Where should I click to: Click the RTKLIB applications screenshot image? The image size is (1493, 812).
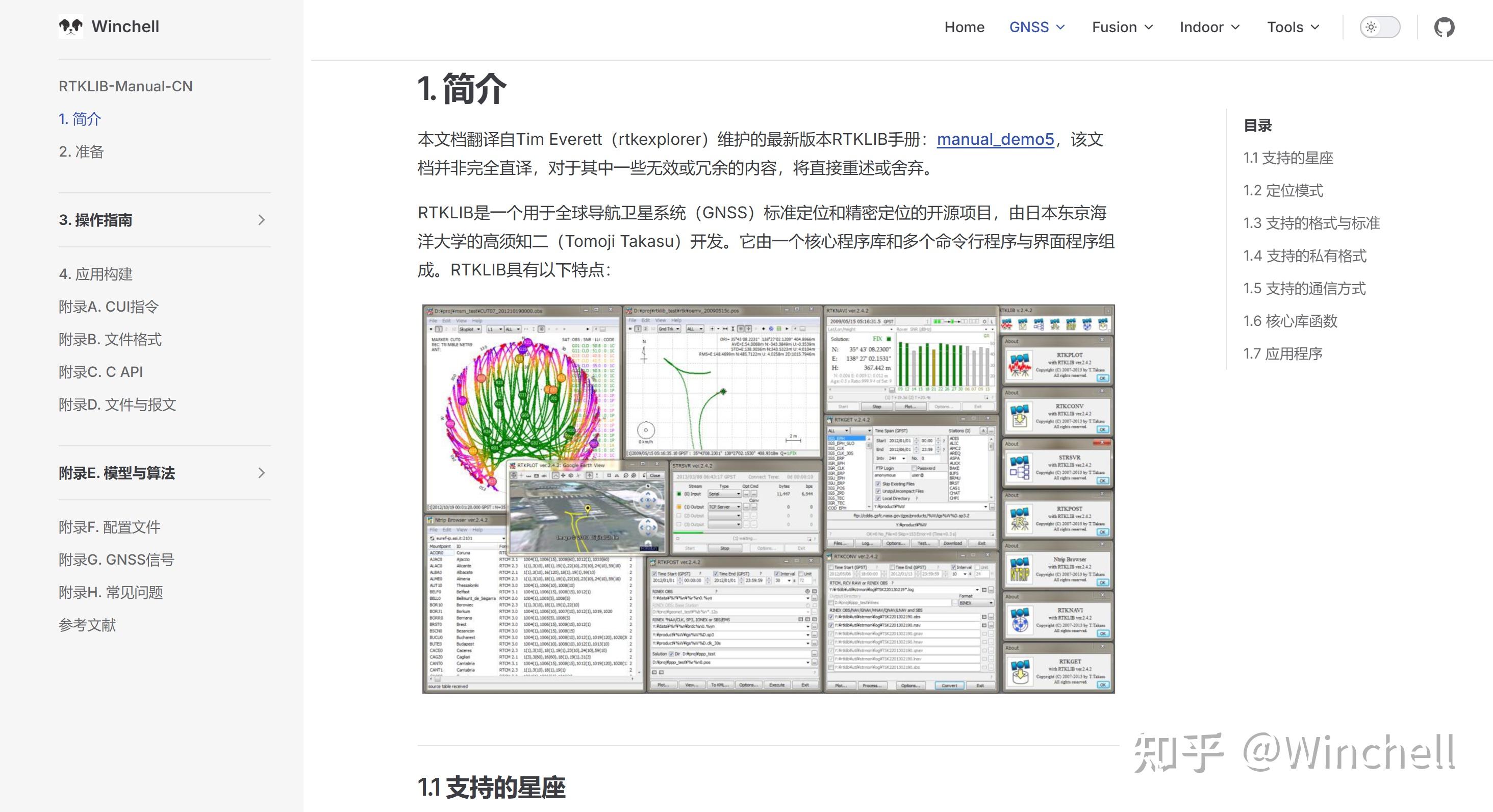point(769,499)
